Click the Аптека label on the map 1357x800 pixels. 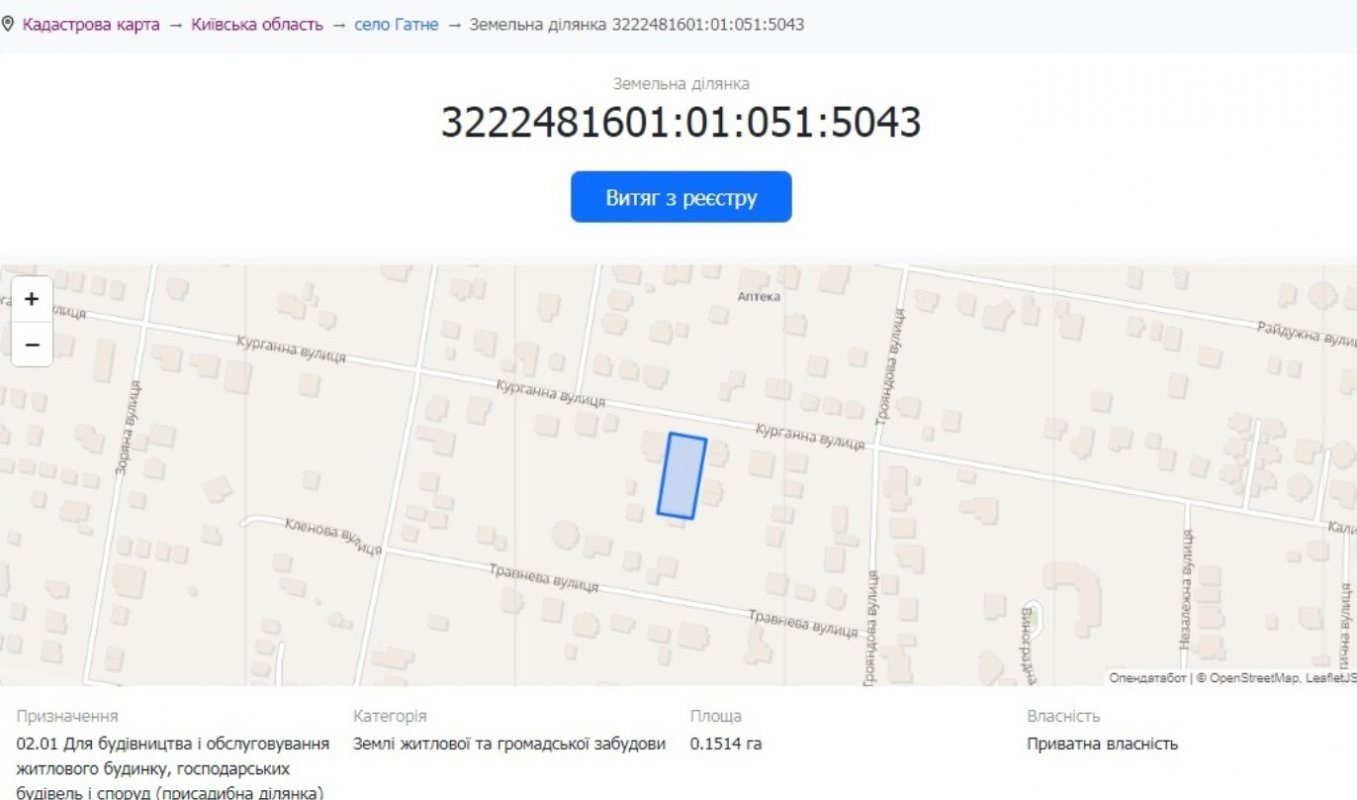tap(758, 297)
